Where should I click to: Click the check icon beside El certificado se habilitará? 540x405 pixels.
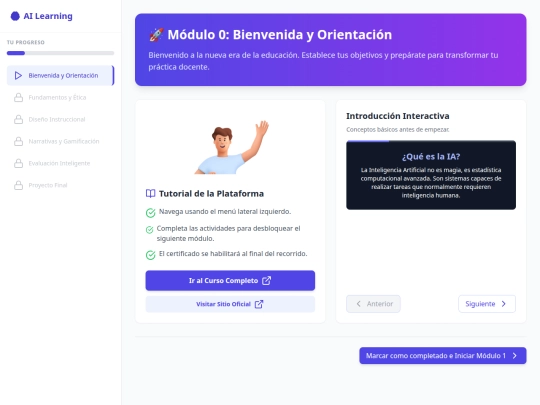[150, 255]
